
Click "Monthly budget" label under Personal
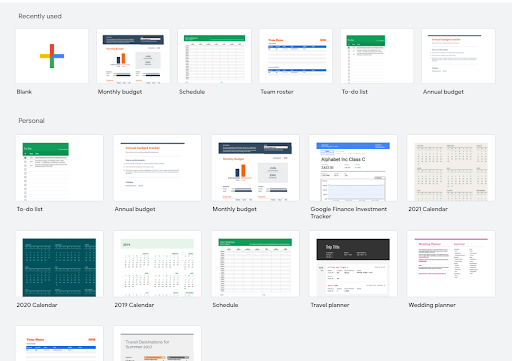pyautogui.click(x=235, y=209)
